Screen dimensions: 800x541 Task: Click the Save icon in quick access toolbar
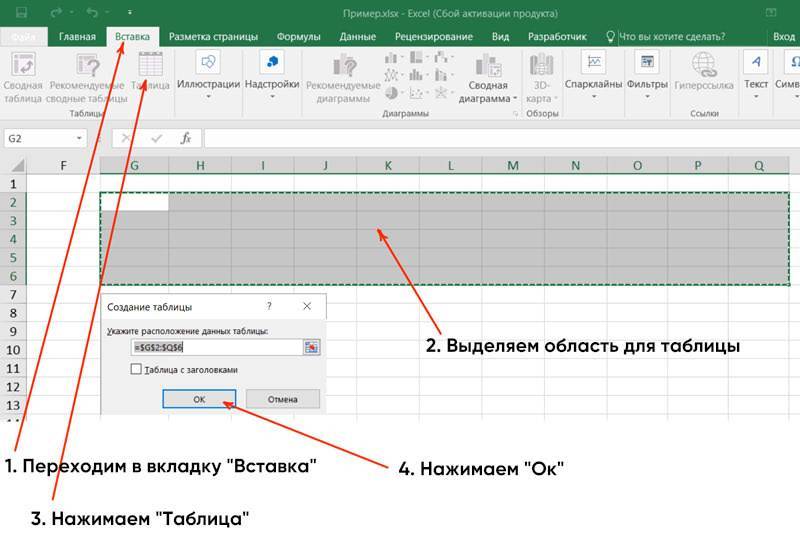21,13
